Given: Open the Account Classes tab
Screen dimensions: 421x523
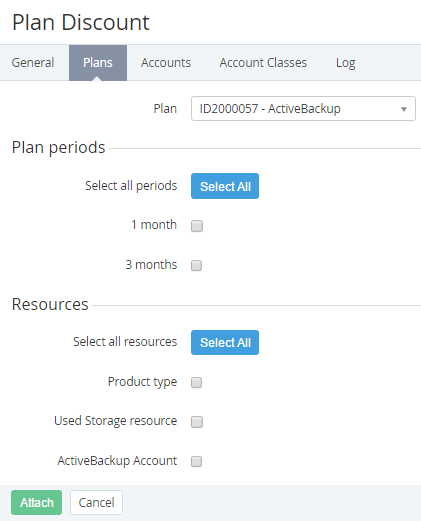Looking at the screenshot, I should click(x=263, y=63).
